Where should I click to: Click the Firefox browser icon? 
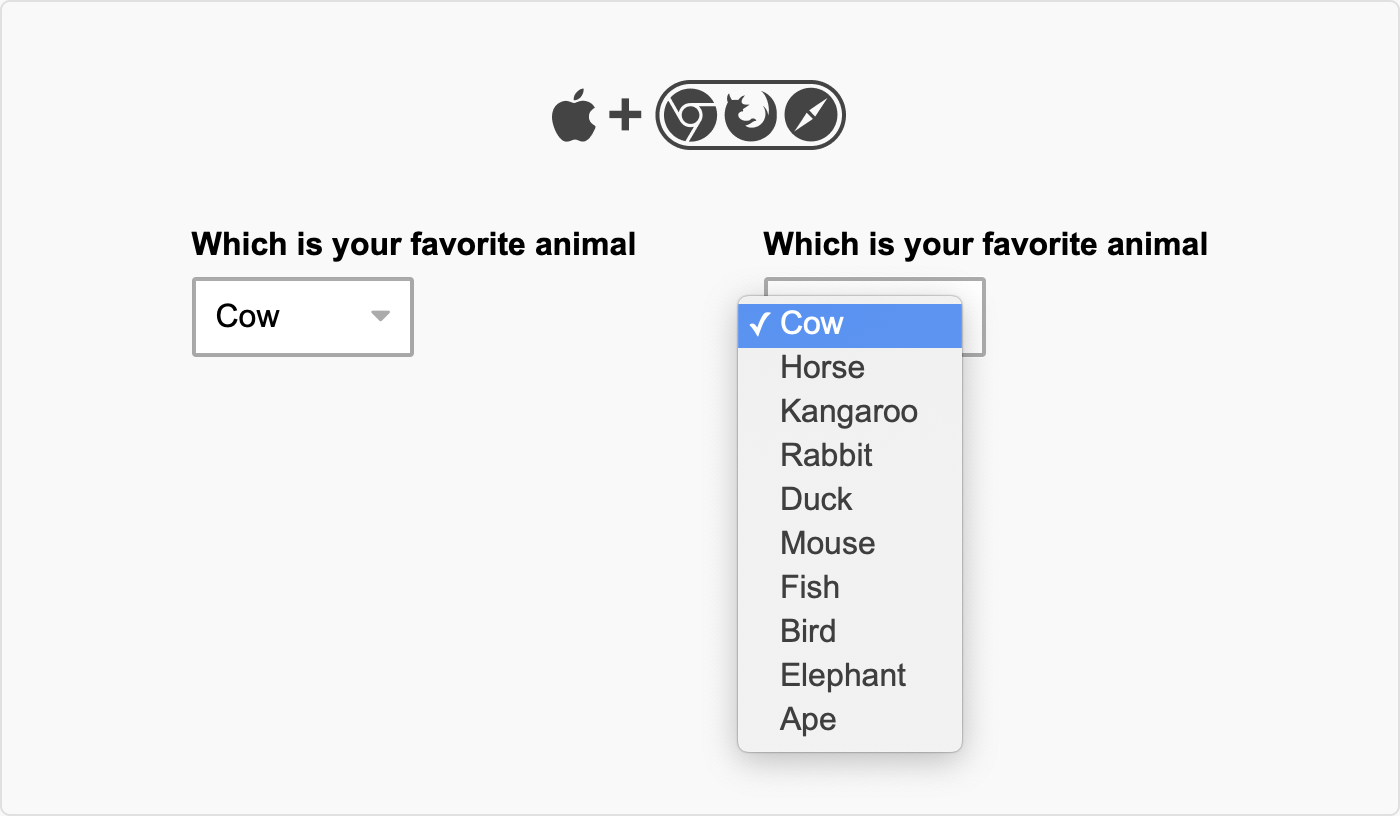pyautogui.click(x=750, y=116)
